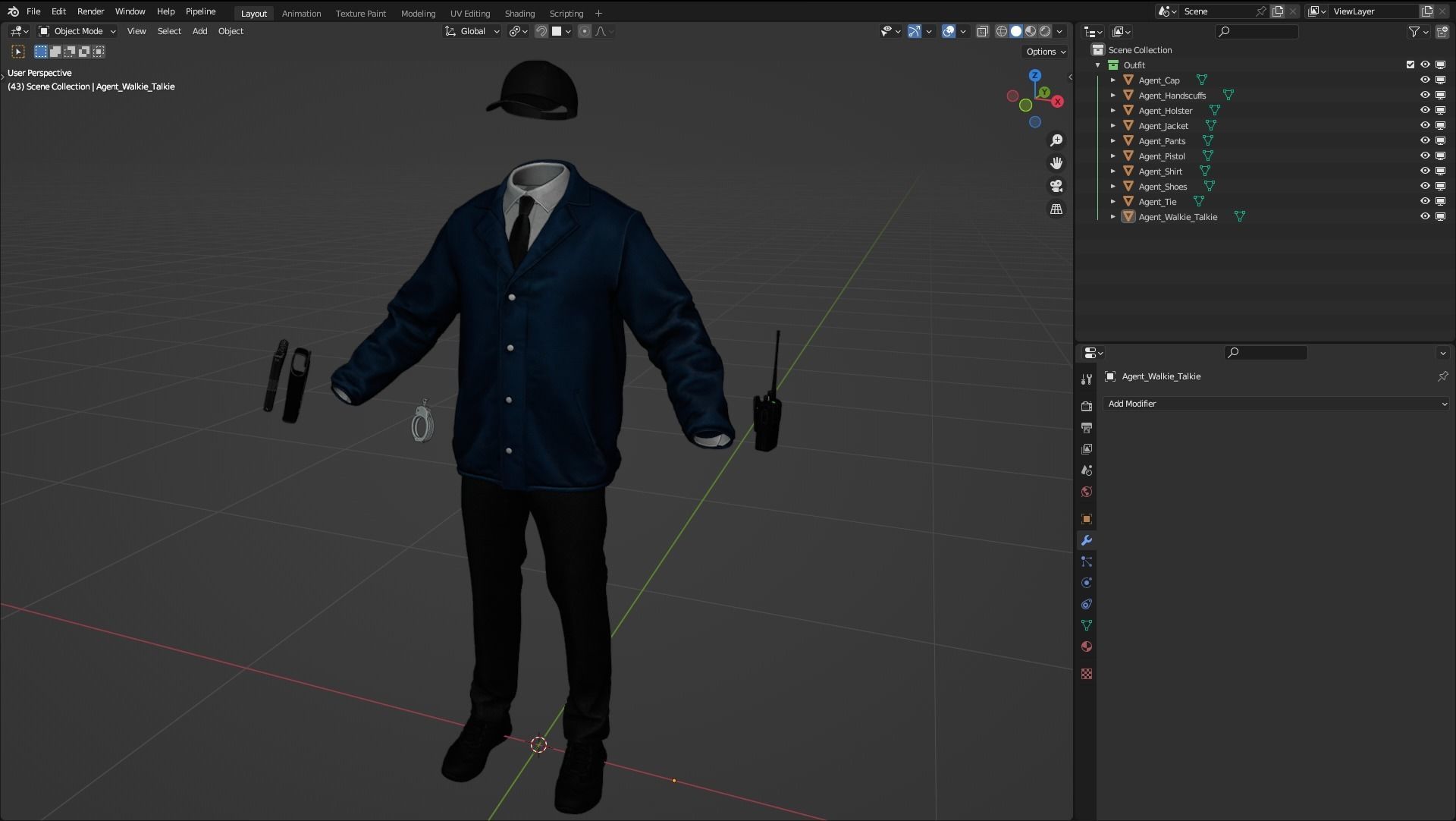Screen dimensions: 1456x821
Task: Open the File menu
Action: pos(33,11)
